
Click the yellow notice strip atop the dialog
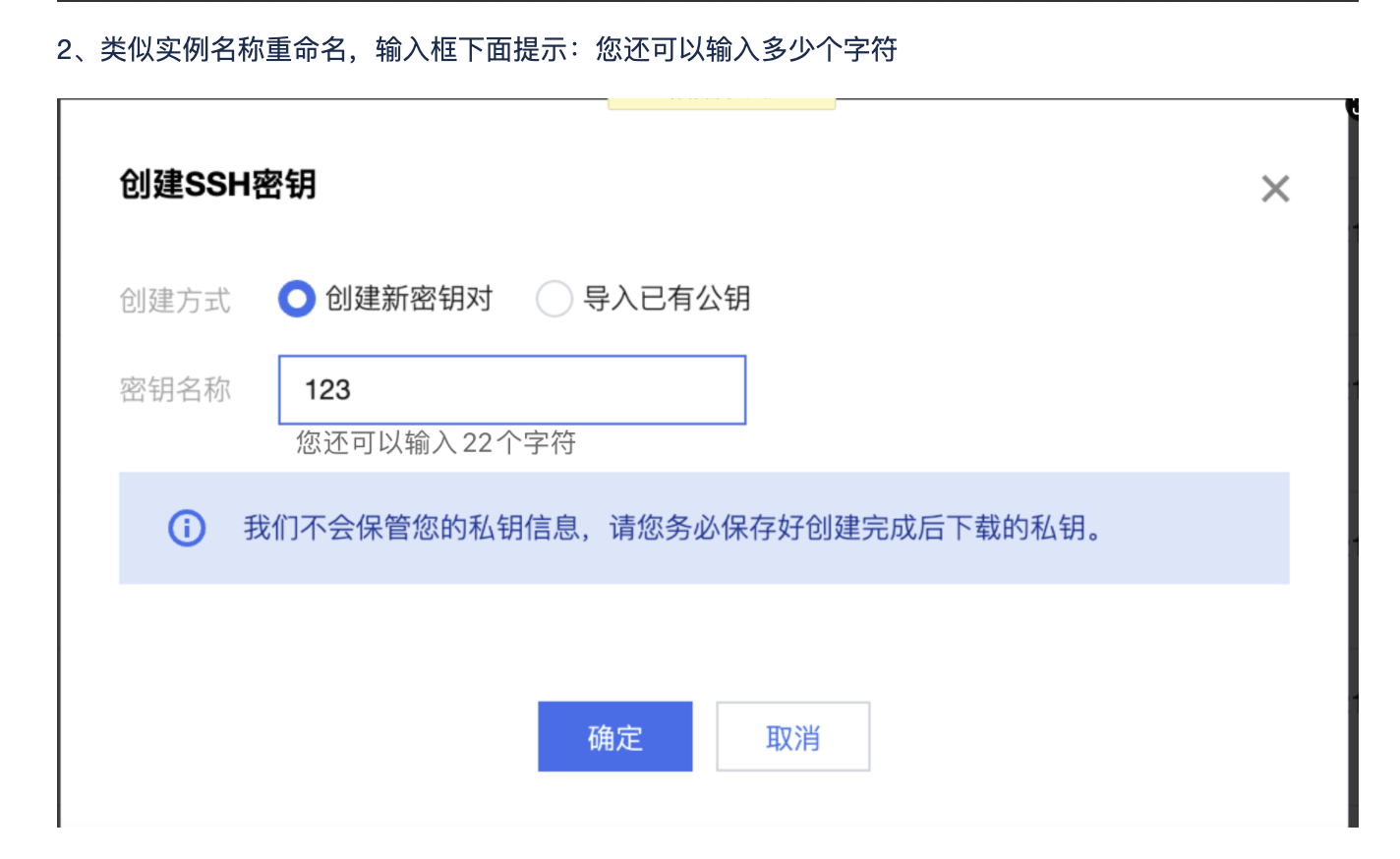point(722,103)
